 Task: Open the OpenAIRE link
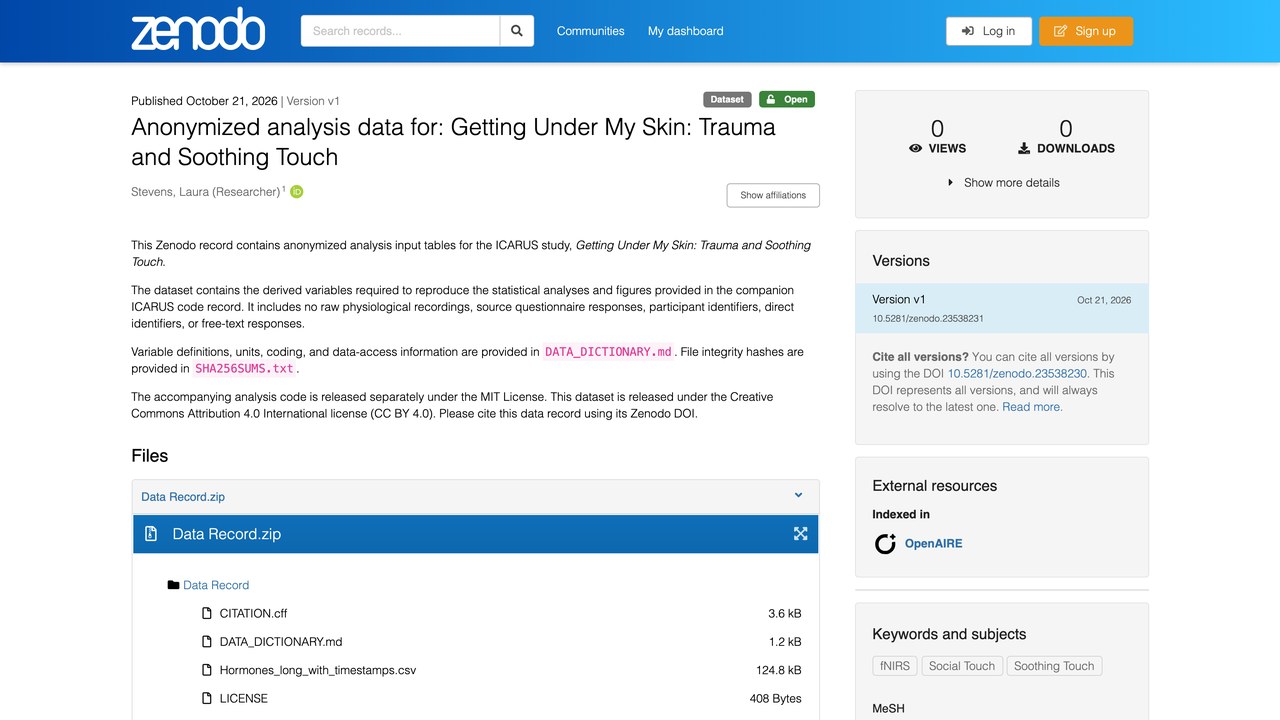pyautogui.click(x=934, y=544)
